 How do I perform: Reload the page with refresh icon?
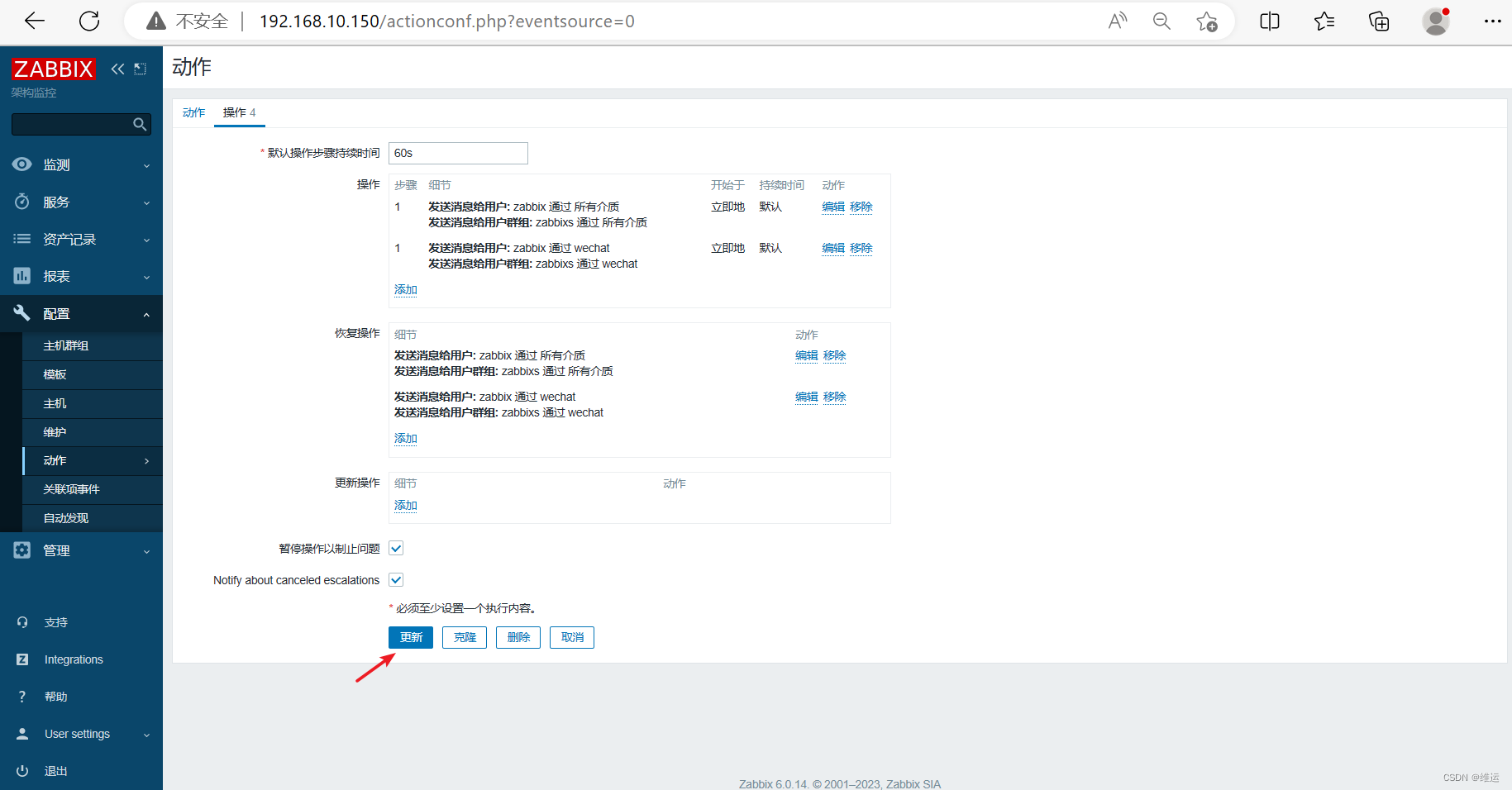point(89,21)
